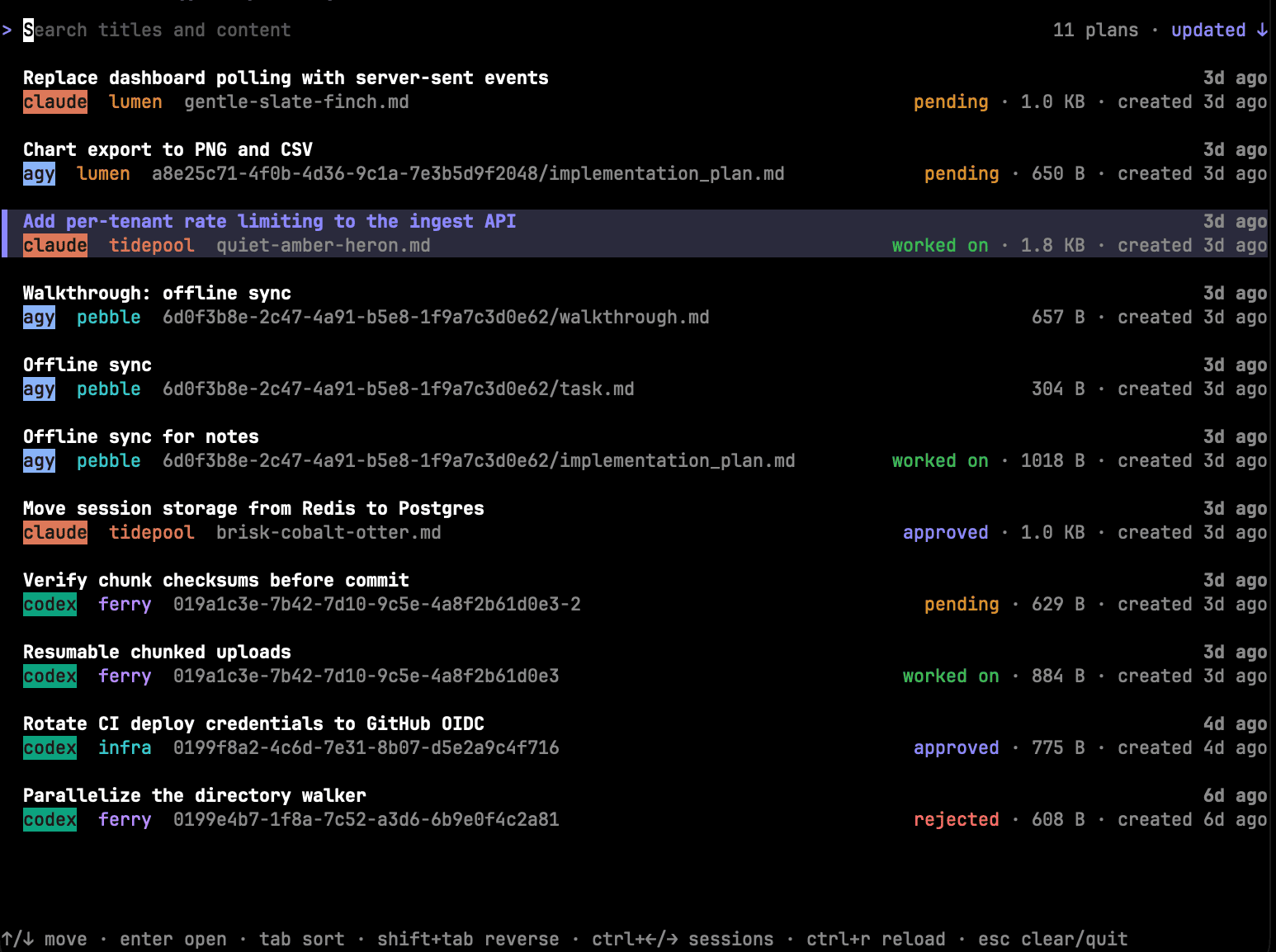The width and height of the screenshot is (1276, 952).
Task: Click the codex badge on the Parallelize directory walker row
Action: click(x=50, y=819)
